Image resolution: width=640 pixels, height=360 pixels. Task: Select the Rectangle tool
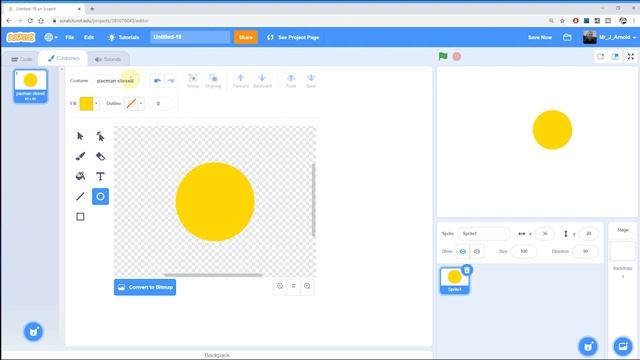(x=80, y=216)
